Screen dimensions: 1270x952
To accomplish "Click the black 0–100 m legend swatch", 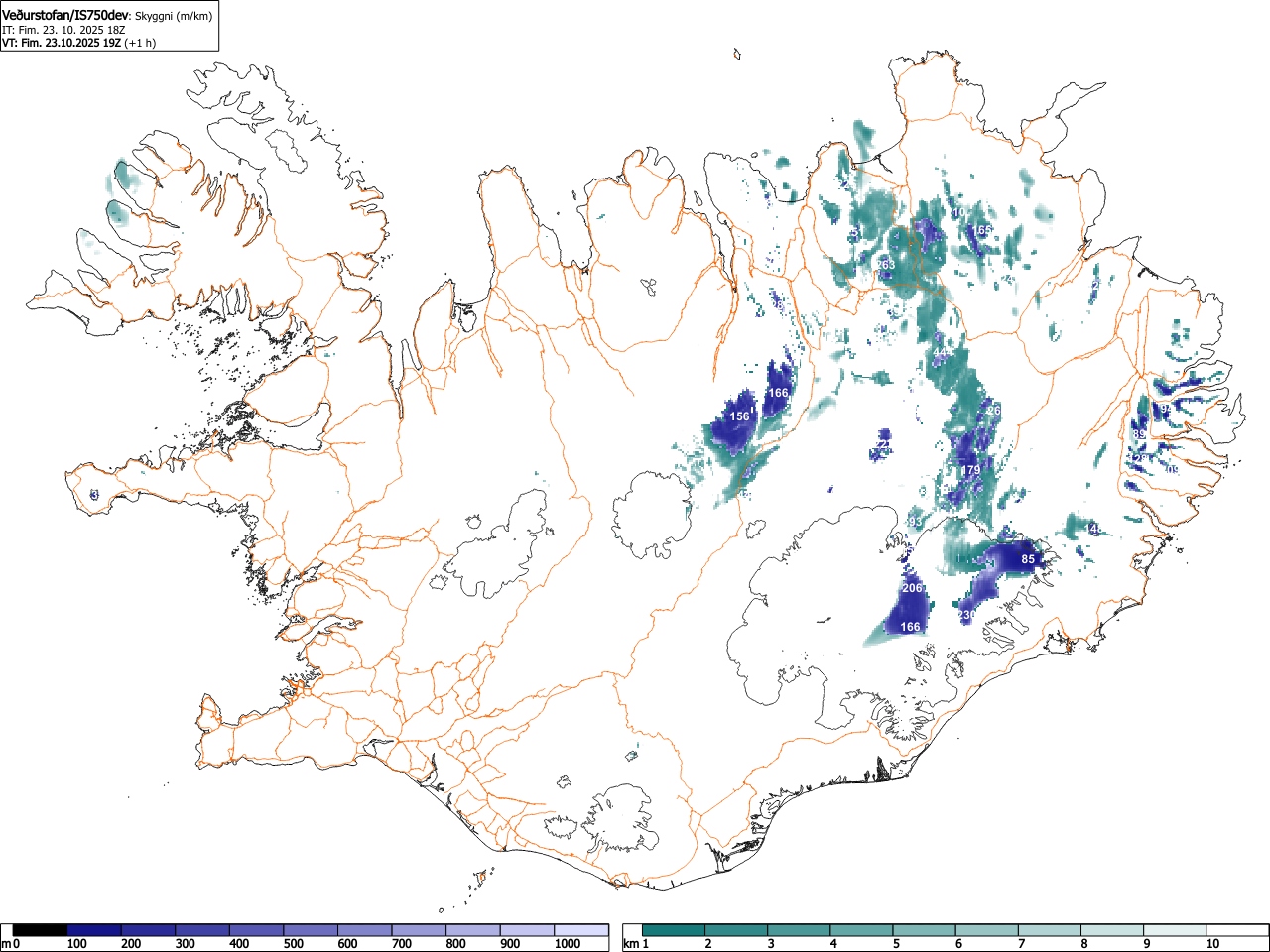I will [x=41, y=930].
